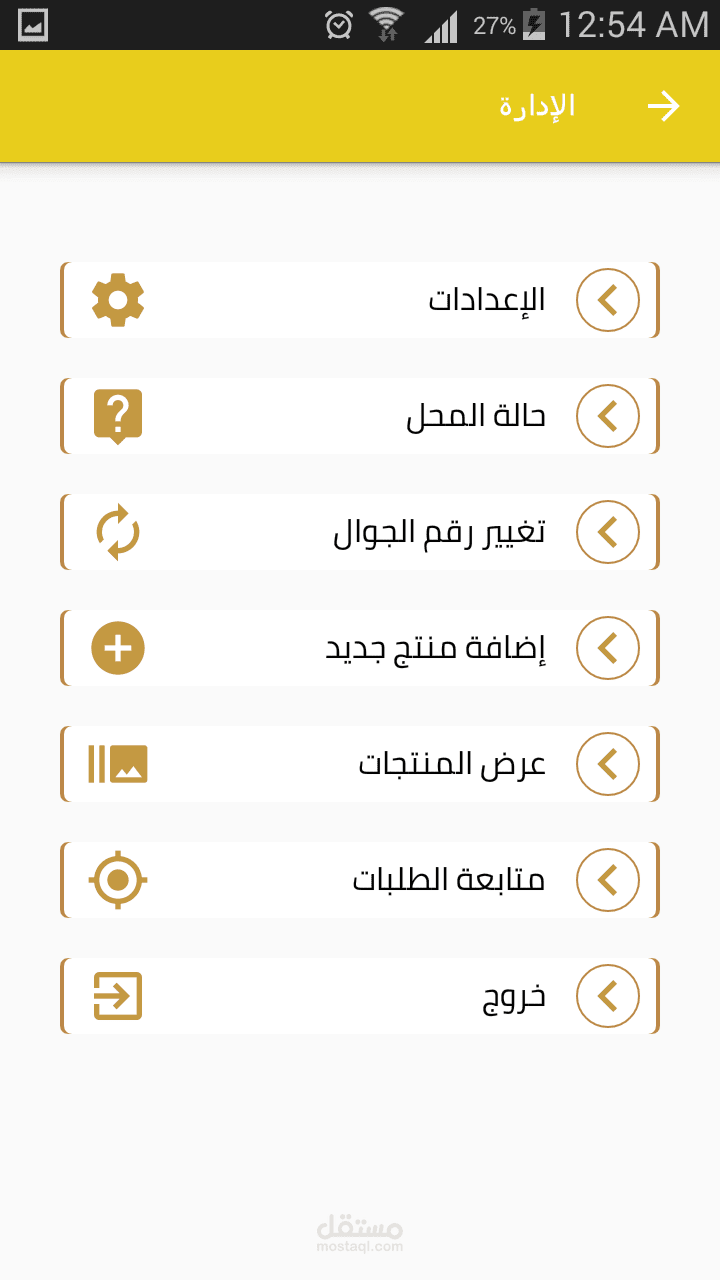This screenshot has width=720, height=1280.
Task: Tap the alarm clock status bar icon
Action: coord(340,25)
